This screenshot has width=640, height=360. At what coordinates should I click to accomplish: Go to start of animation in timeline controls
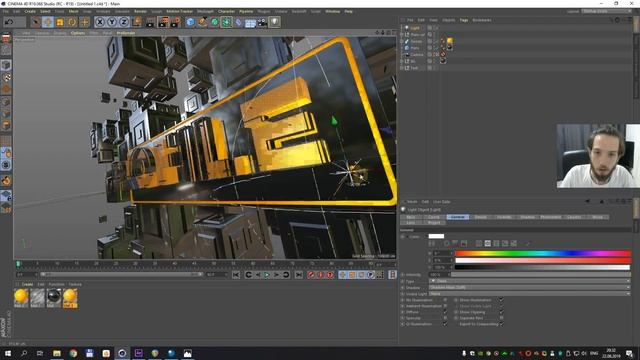tap(236, 275)
